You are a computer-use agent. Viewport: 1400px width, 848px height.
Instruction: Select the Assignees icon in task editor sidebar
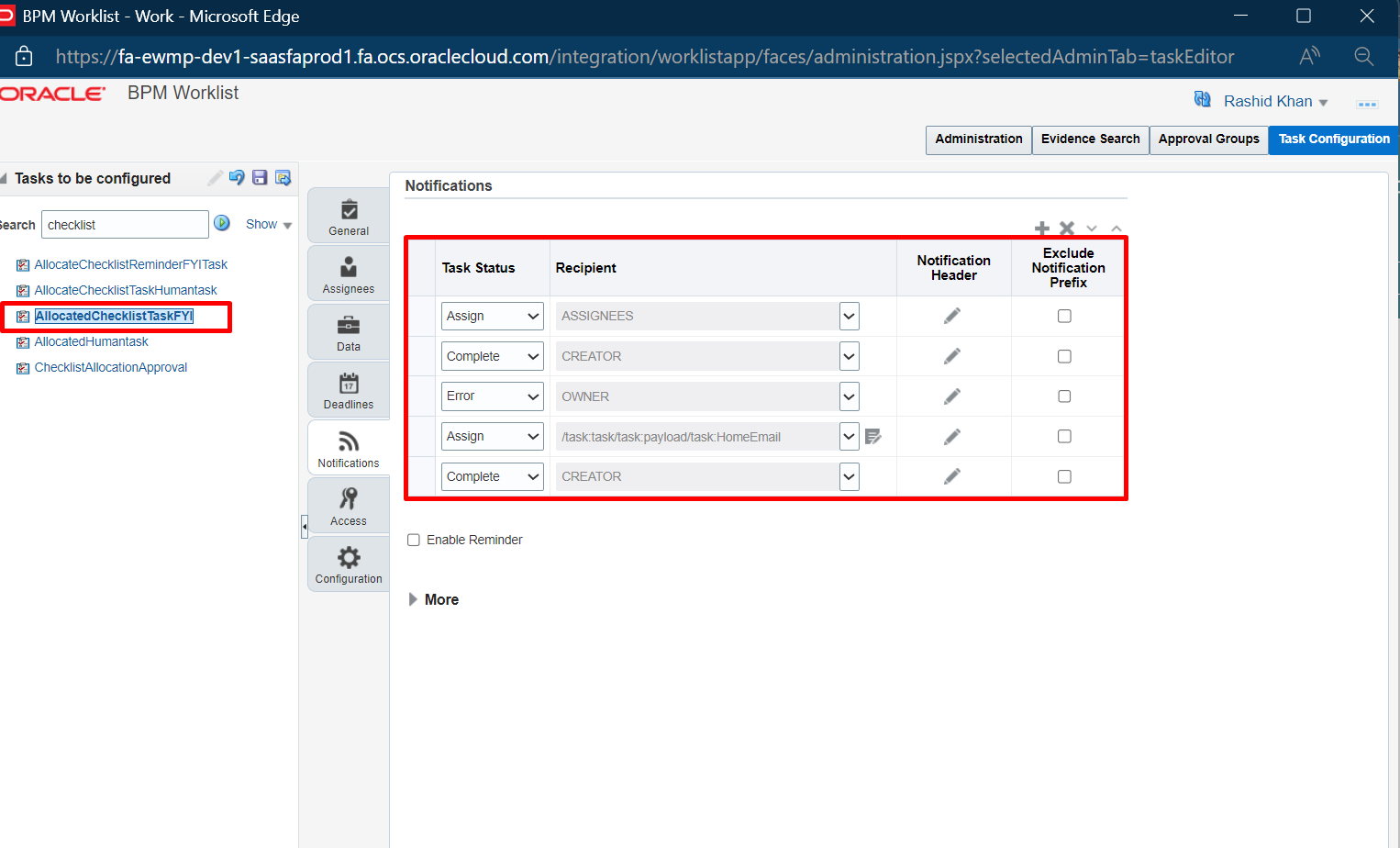click(348, 273)
